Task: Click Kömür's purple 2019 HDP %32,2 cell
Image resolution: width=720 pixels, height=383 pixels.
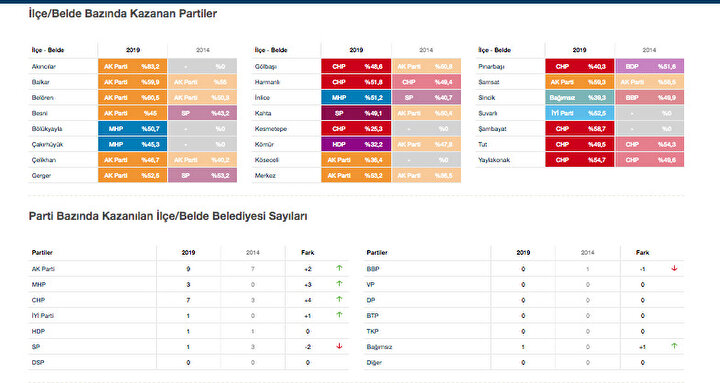Action: tap(356, 145)
